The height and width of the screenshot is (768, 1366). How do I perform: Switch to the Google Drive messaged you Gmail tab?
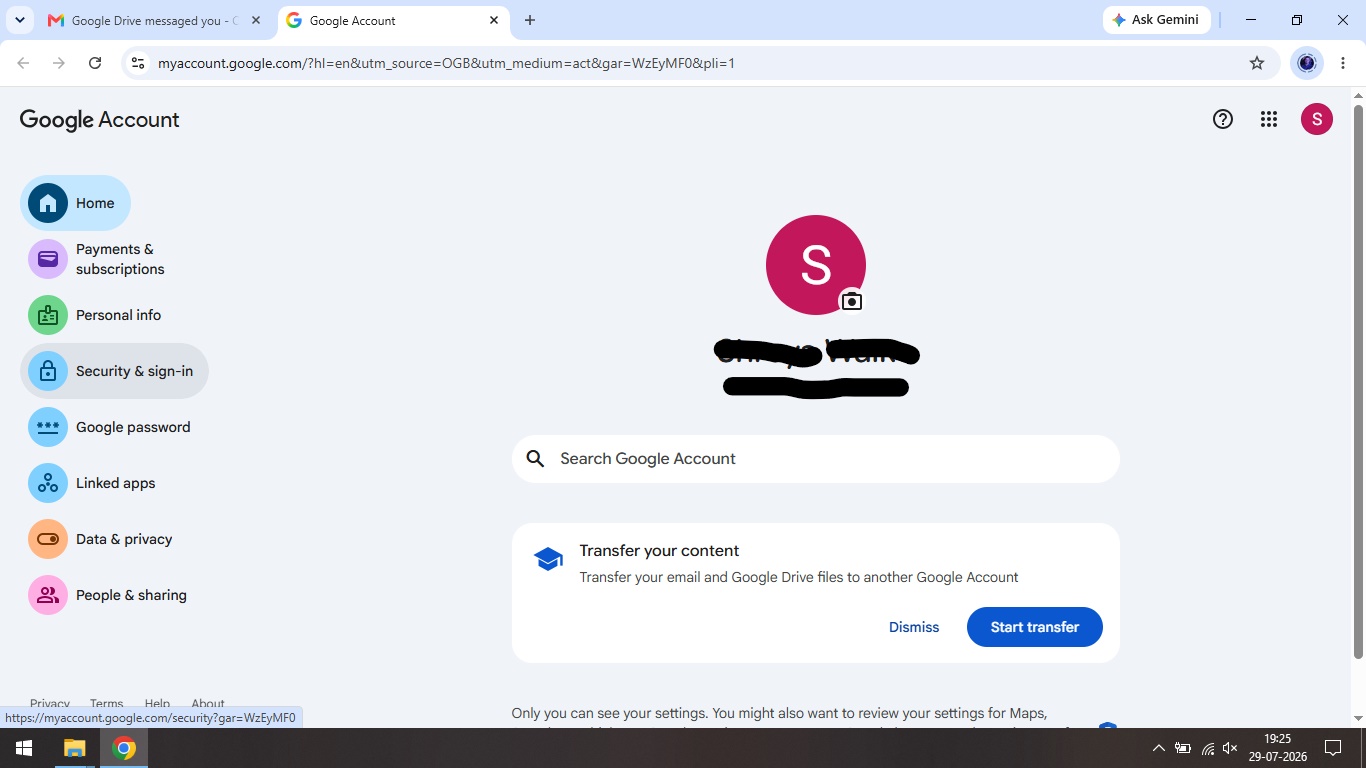(x=154, y=20)
